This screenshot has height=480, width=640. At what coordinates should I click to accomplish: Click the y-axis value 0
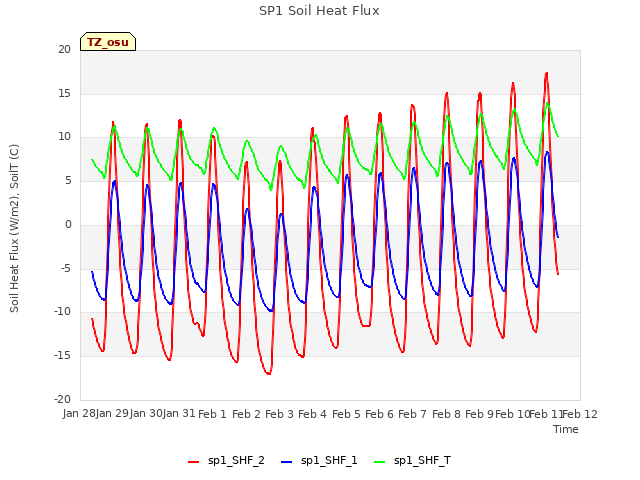(x=68, y=224)
